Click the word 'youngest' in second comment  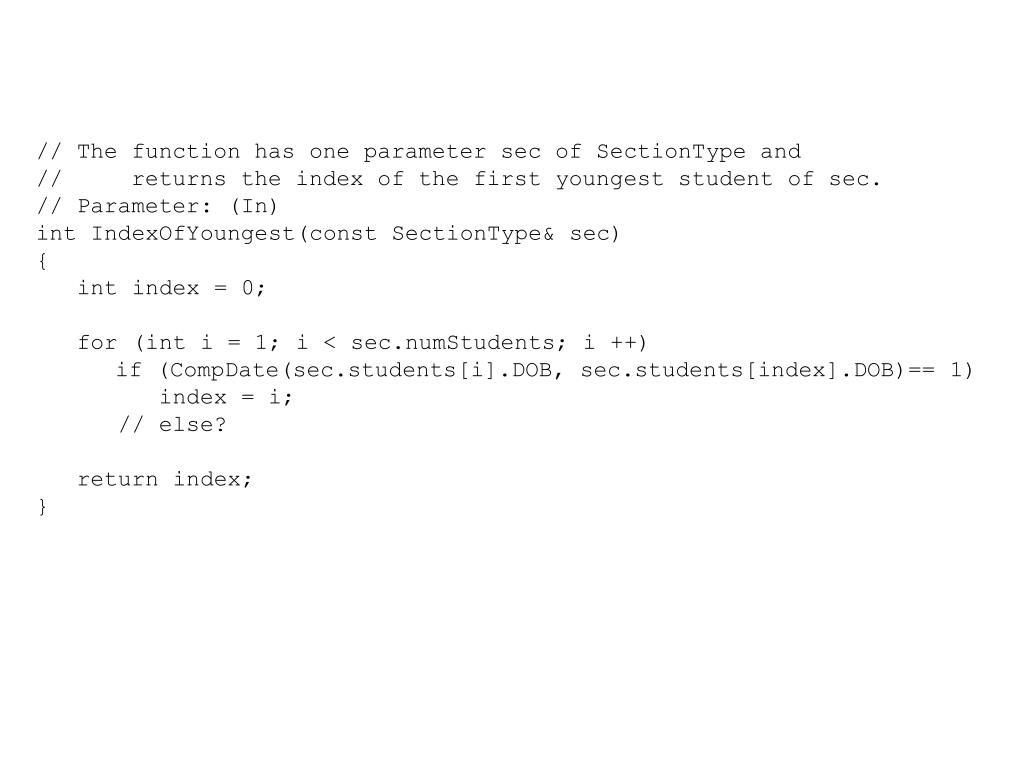click(609, 179)
